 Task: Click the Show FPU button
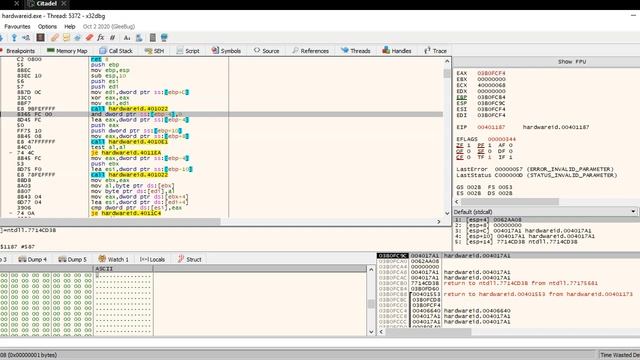click(x=572, y=62)
